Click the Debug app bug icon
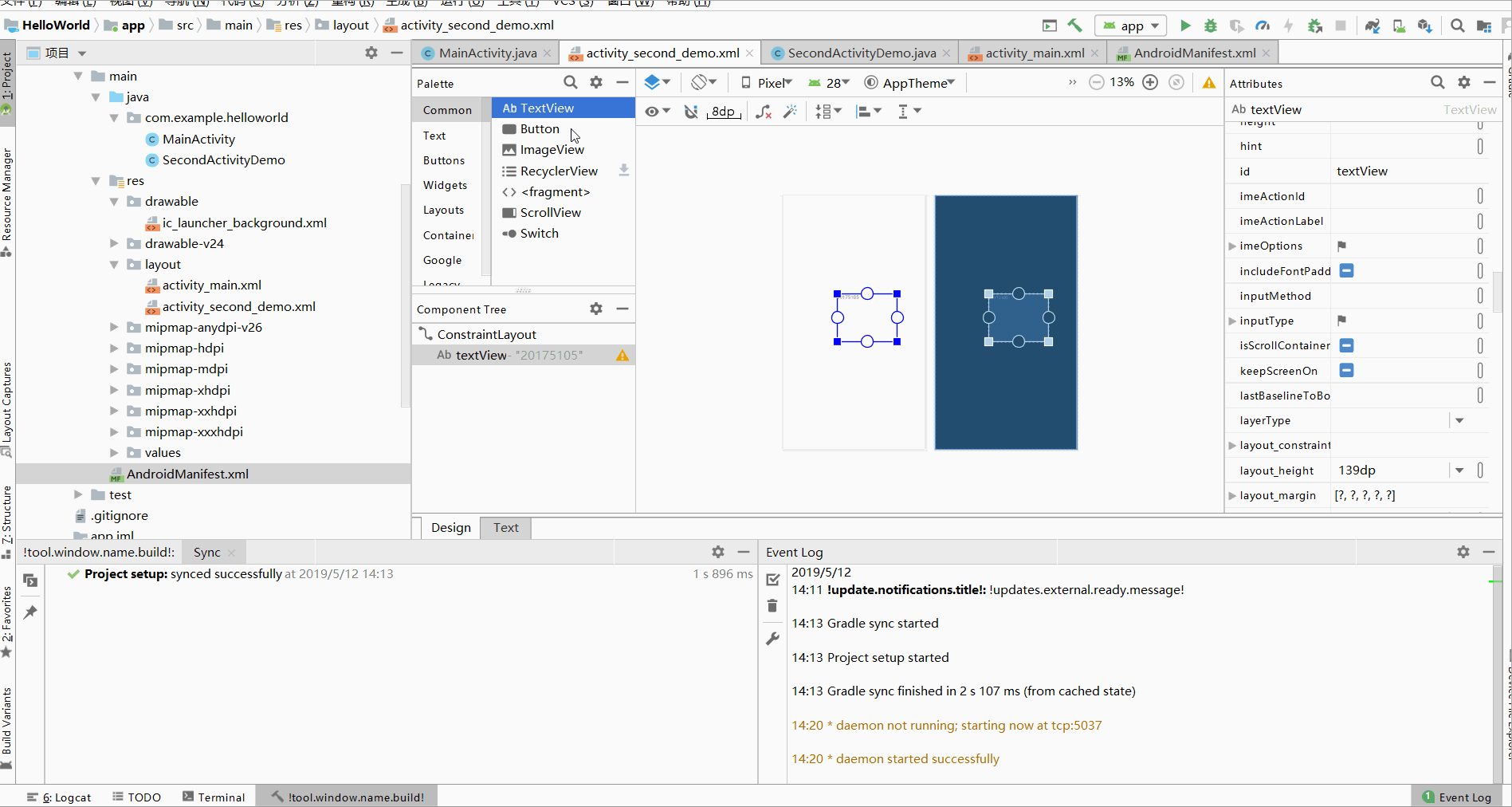Viewport: 1512px width, 807px height. 1211,26
